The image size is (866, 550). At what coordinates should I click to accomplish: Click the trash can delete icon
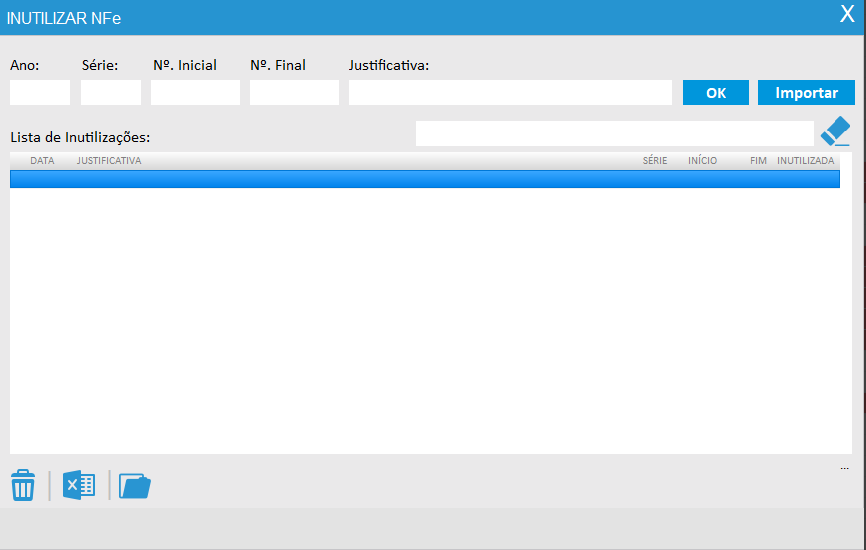pos(23,486)
